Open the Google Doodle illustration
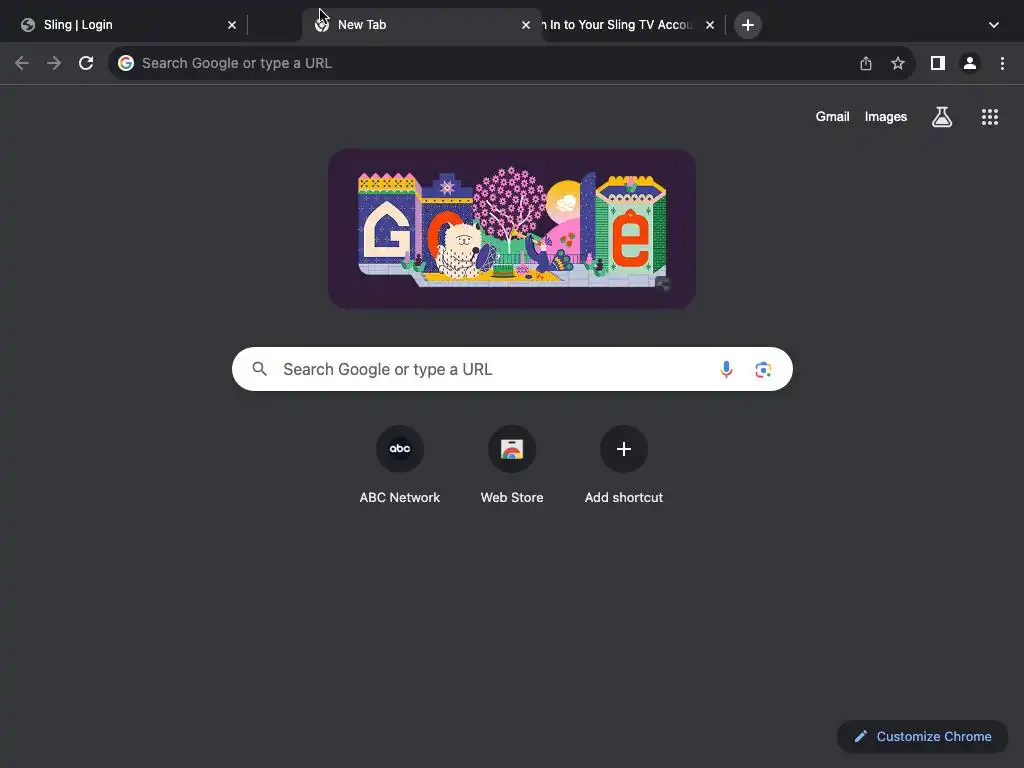The image size is (1024, 768). click(x=512, y=229)
